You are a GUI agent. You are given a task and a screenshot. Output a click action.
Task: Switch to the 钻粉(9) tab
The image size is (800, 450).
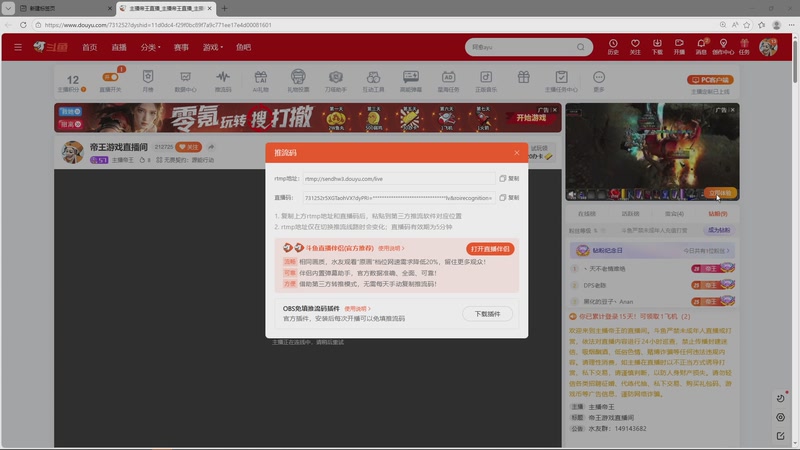(717, 214)
